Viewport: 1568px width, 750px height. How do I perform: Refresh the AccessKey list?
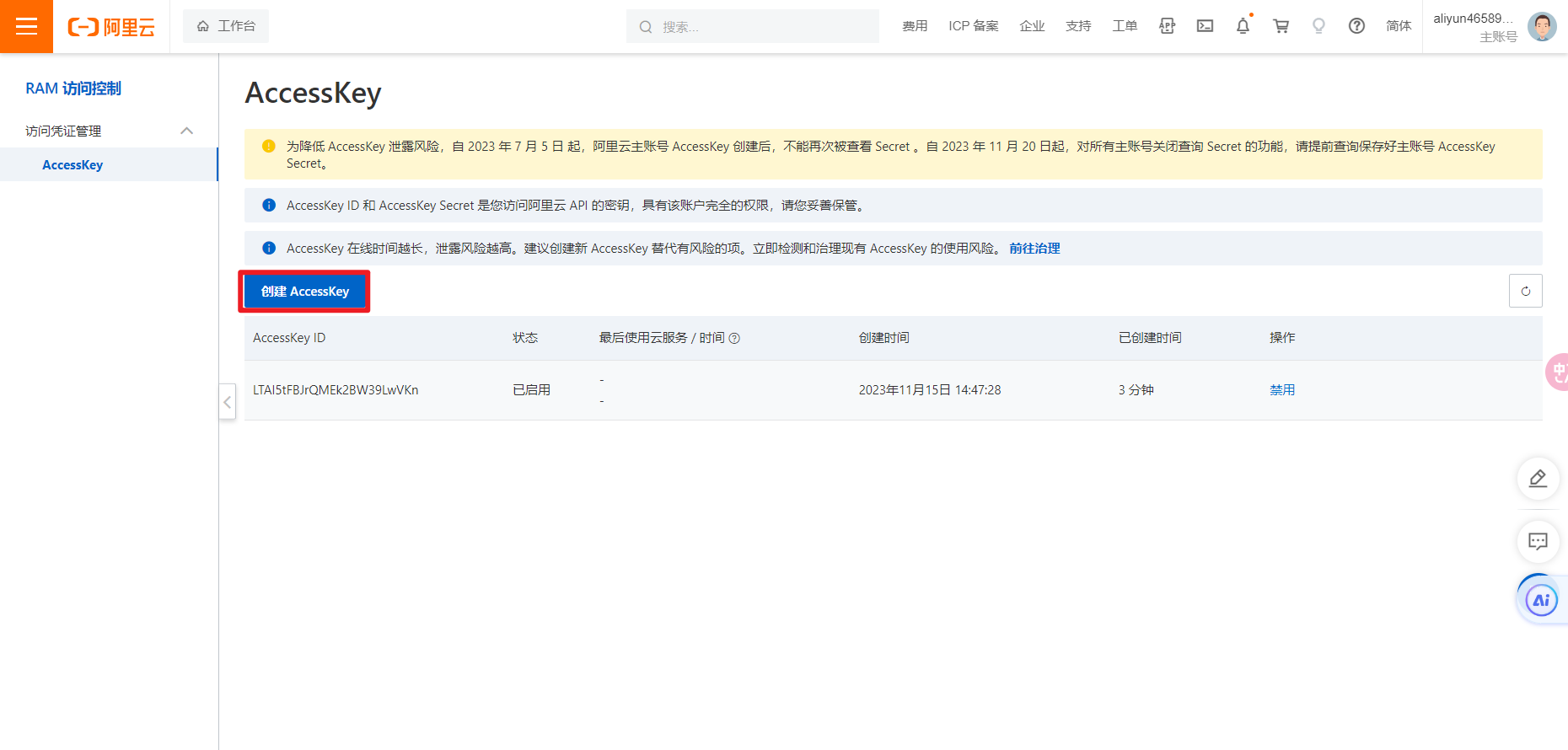click(1525, 291)
